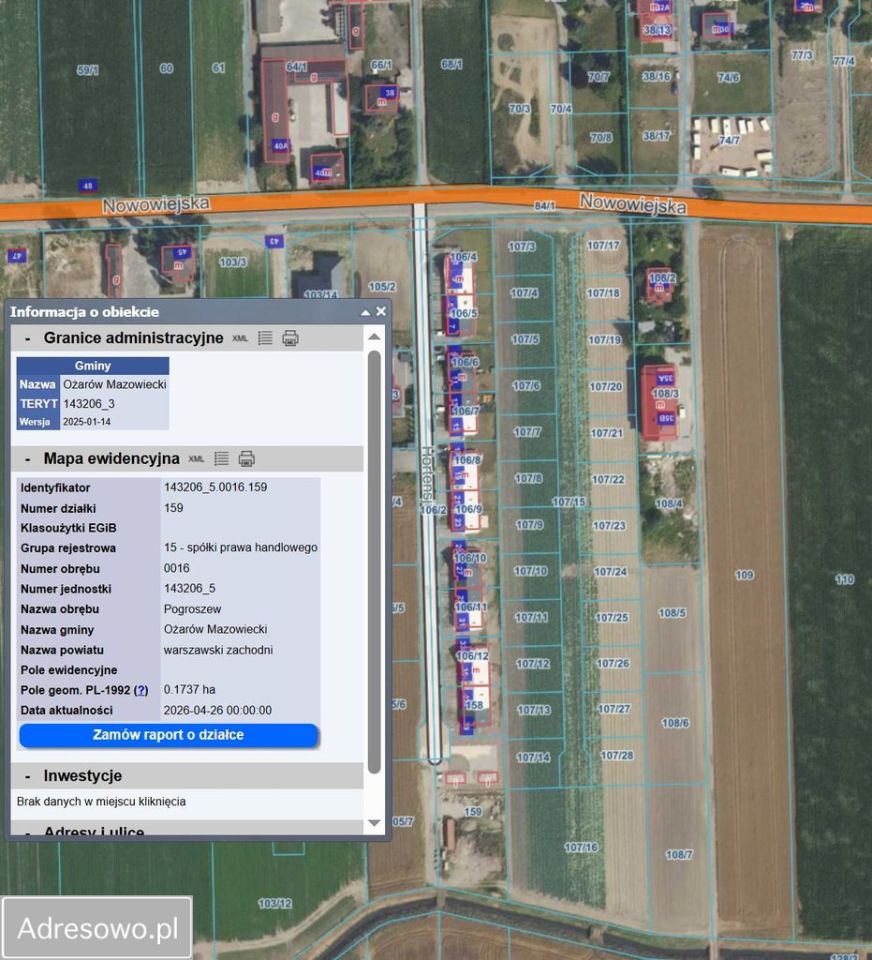Click parcel 64/1 on the map
Viewport: 872px width, 960px height.
click(296, 66)
